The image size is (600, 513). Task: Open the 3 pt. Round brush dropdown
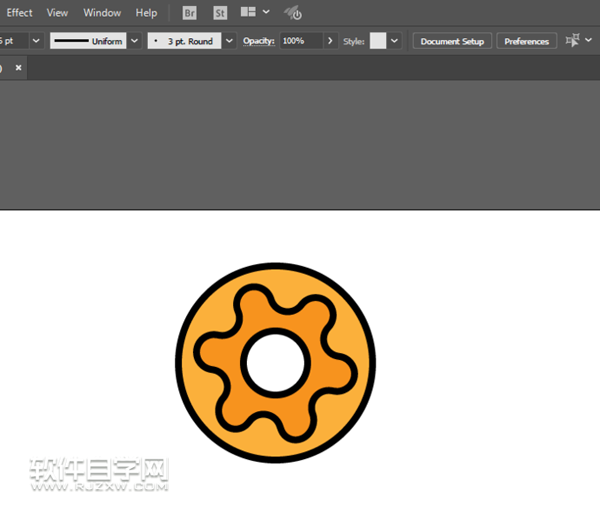pyautogui.click(x=229, y=41)
